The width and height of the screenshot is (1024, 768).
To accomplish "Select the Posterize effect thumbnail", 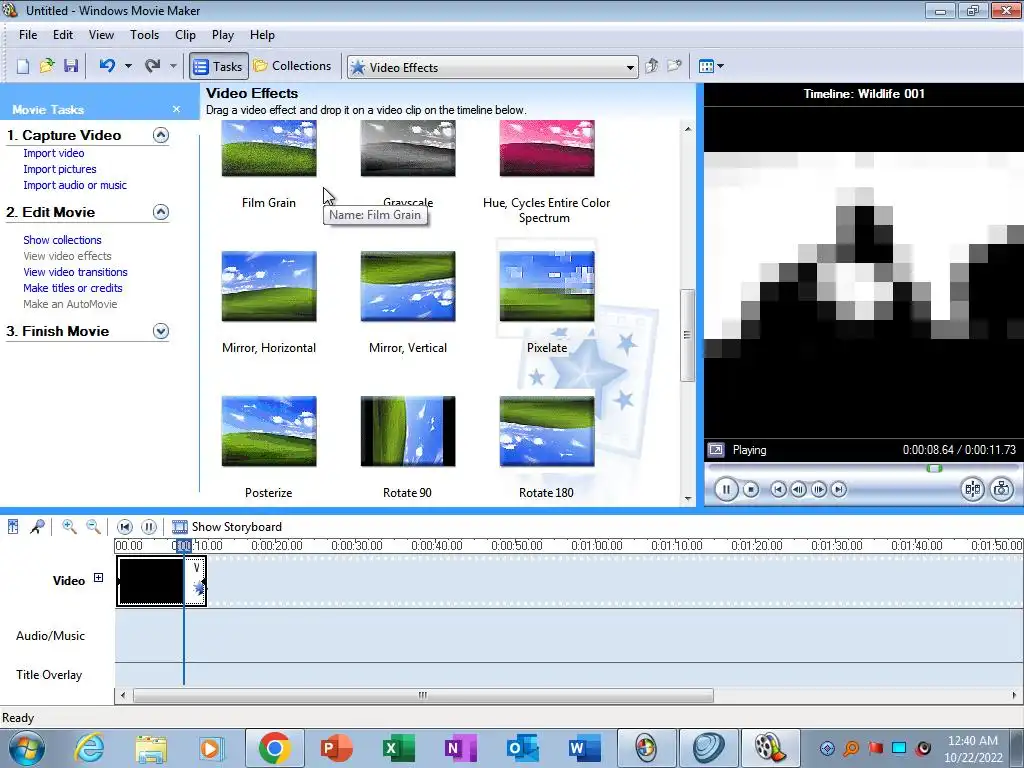I will tap(269, 431).
